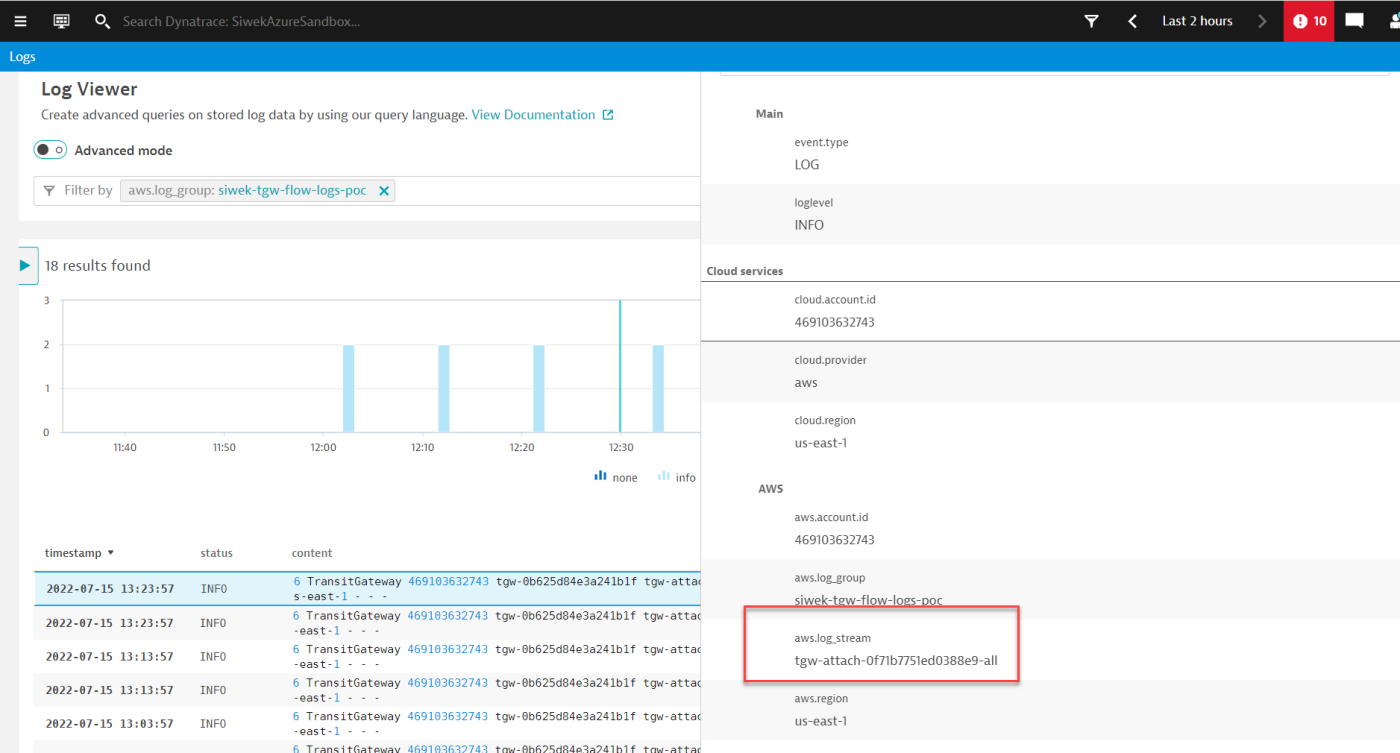1400x753 pixels.
Task: Change sort order via the timestamp column arrow
Action: tap(110, 552)
